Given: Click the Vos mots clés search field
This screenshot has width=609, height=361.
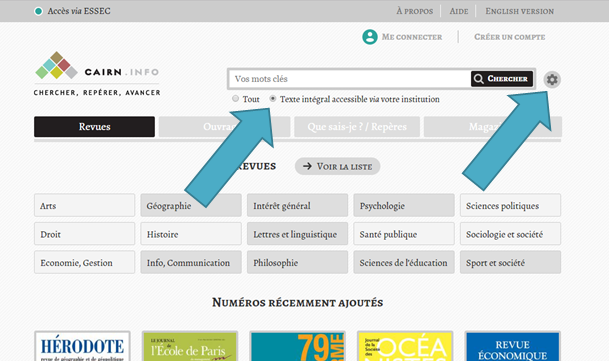Looking at the screenshot, I should pos(350,79).
